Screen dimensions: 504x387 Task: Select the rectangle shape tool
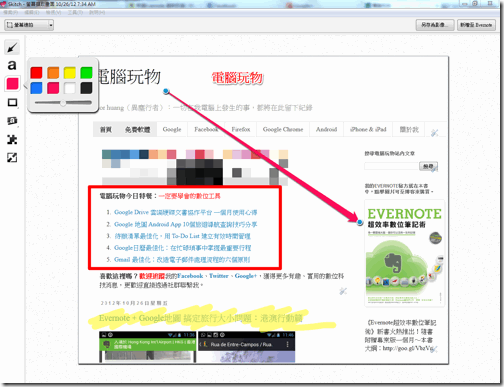pyautogui.click(x=12, y=103)
